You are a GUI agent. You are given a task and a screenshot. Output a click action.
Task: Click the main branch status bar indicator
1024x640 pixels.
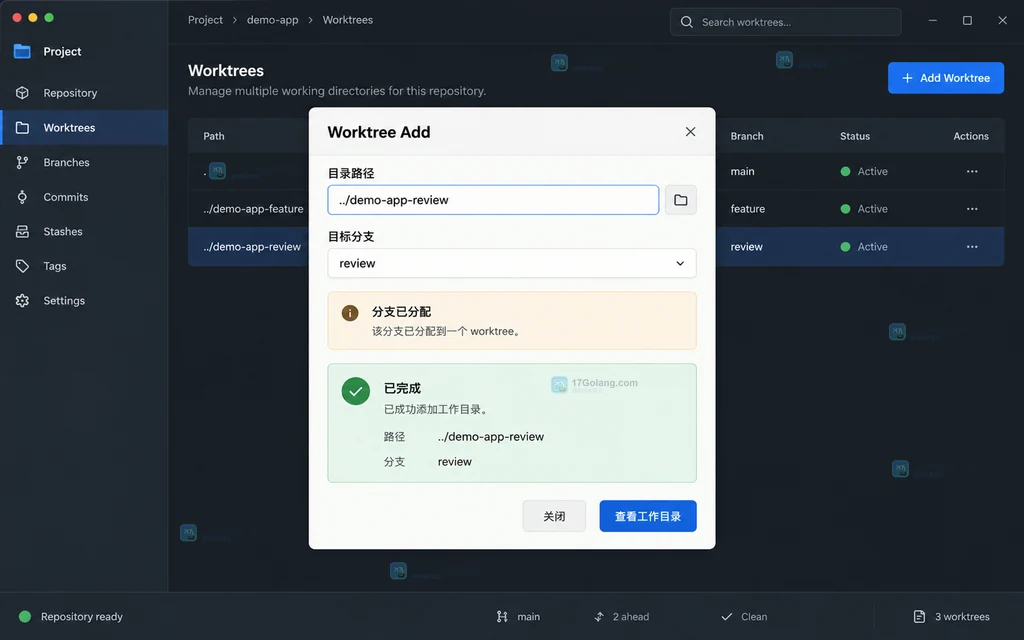[x=518, y=616]
